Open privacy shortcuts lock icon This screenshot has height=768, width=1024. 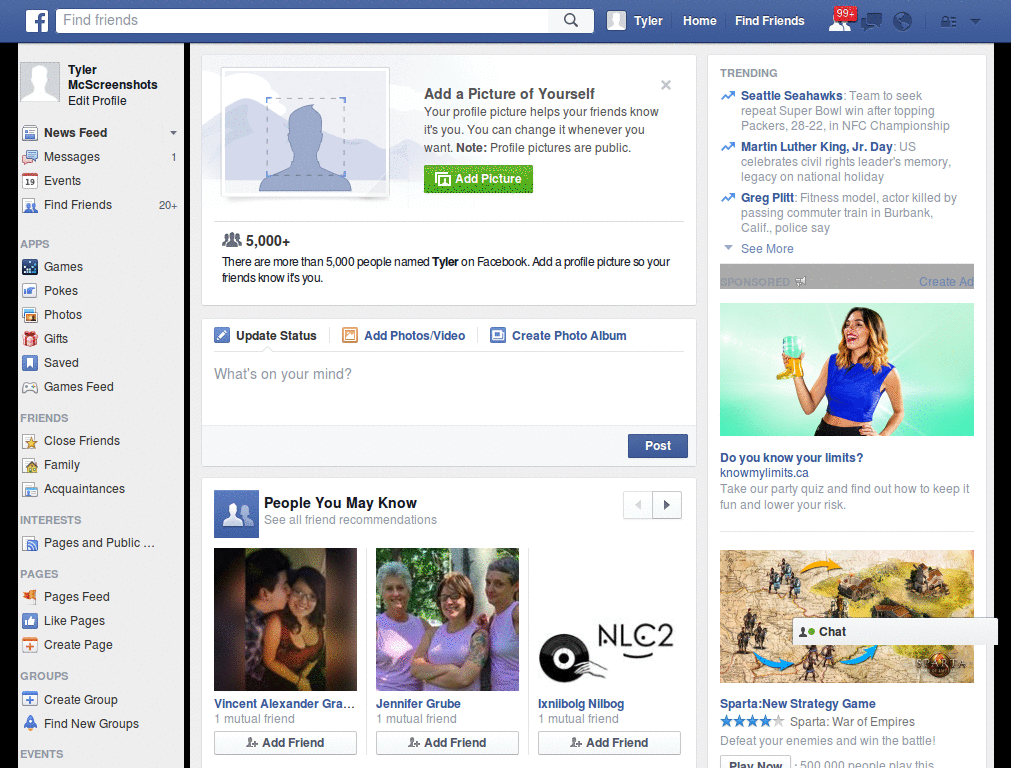tap(948, 22)
